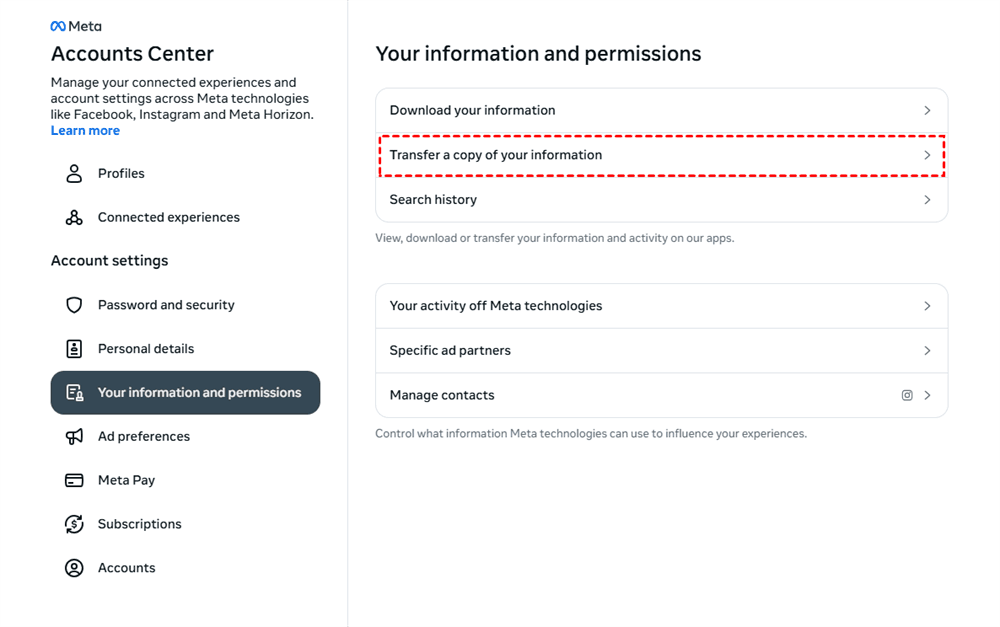Follow the Learn more link
The height and width of the screenshot is (627, 1000).
pyautogui.click(x=85, y=131)
